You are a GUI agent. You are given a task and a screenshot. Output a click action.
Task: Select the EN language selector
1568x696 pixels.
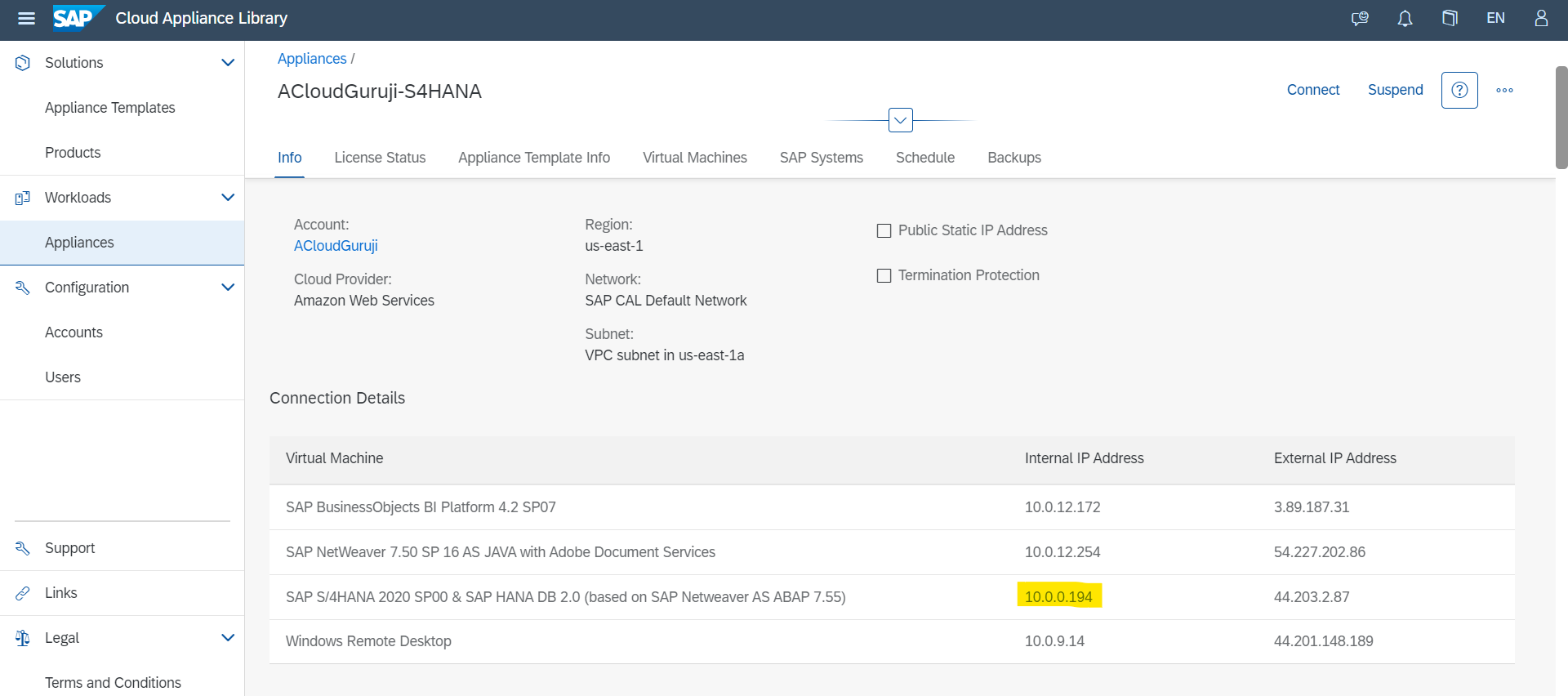tap(1495, 18)
